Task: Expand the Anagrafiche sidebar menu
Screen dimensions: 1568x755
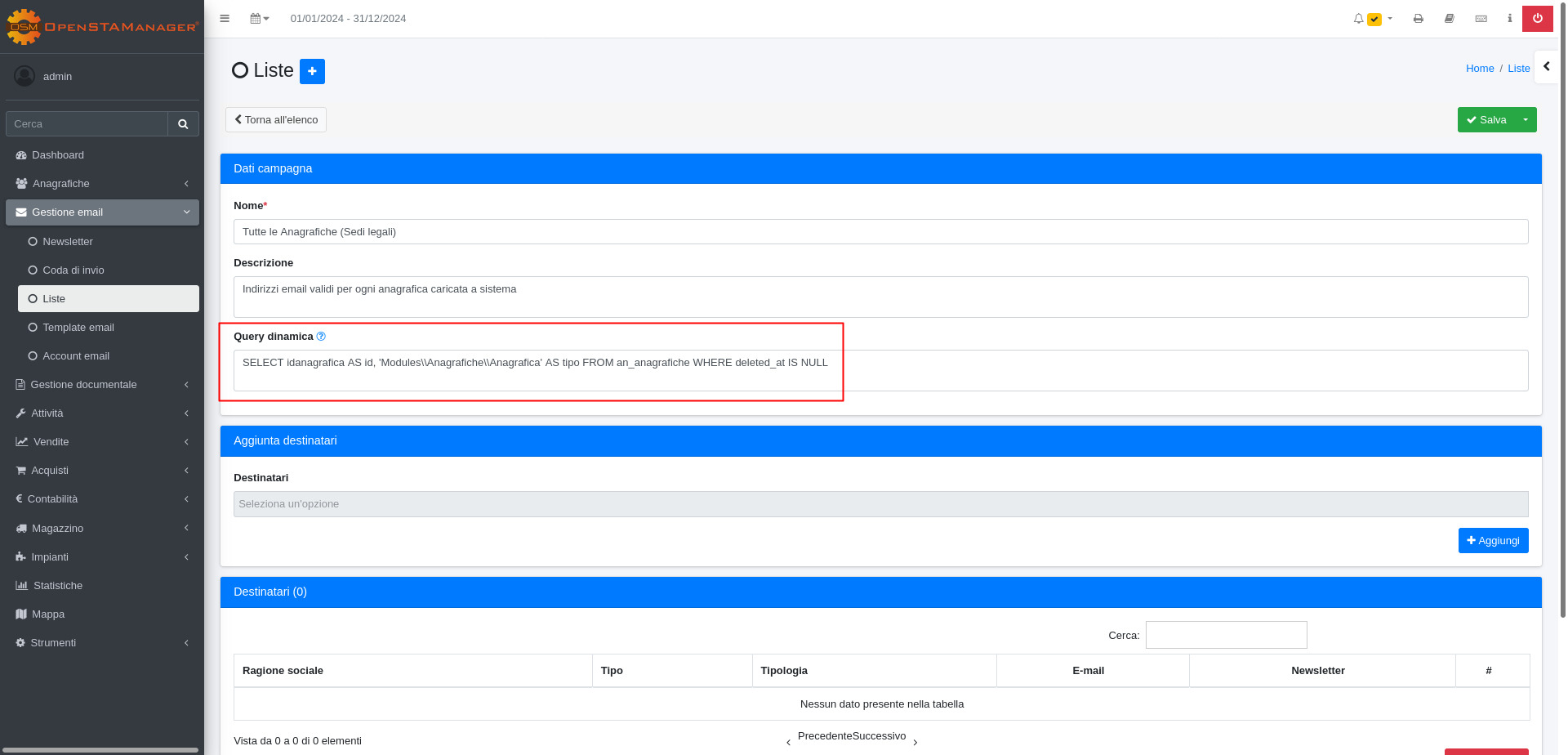Action: [102, 184]
